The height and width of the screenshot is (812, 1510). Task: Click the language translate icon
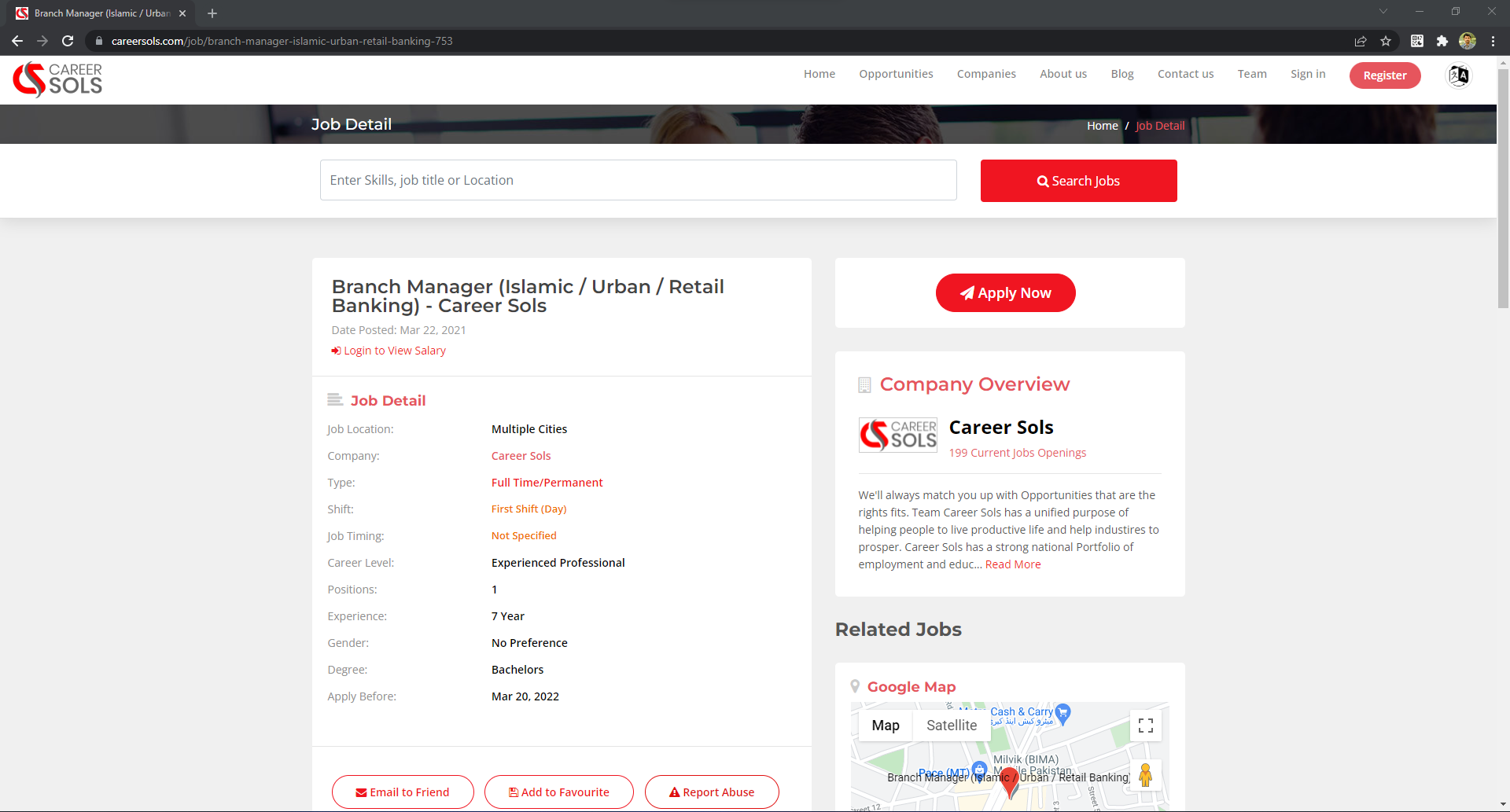pyautogui.click(x=1459, y=75)
